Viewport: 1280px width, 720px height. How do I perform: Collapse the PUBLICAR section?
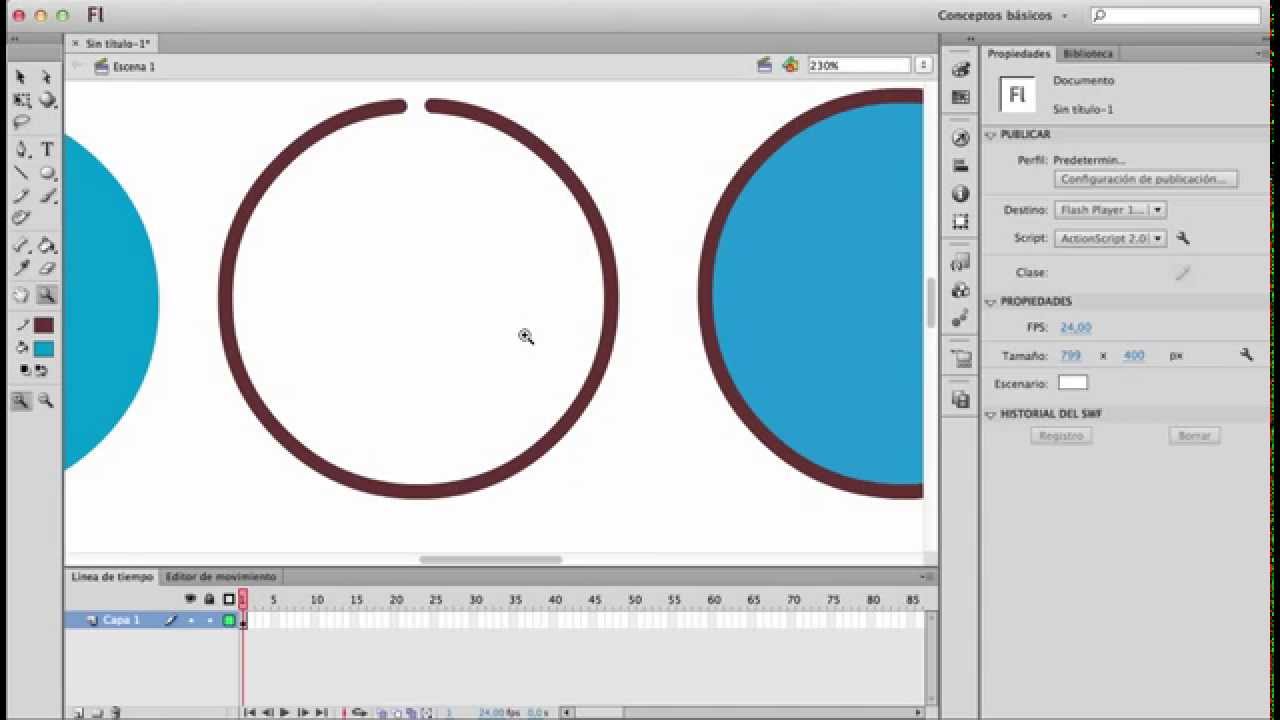click(x=991, y=134)
